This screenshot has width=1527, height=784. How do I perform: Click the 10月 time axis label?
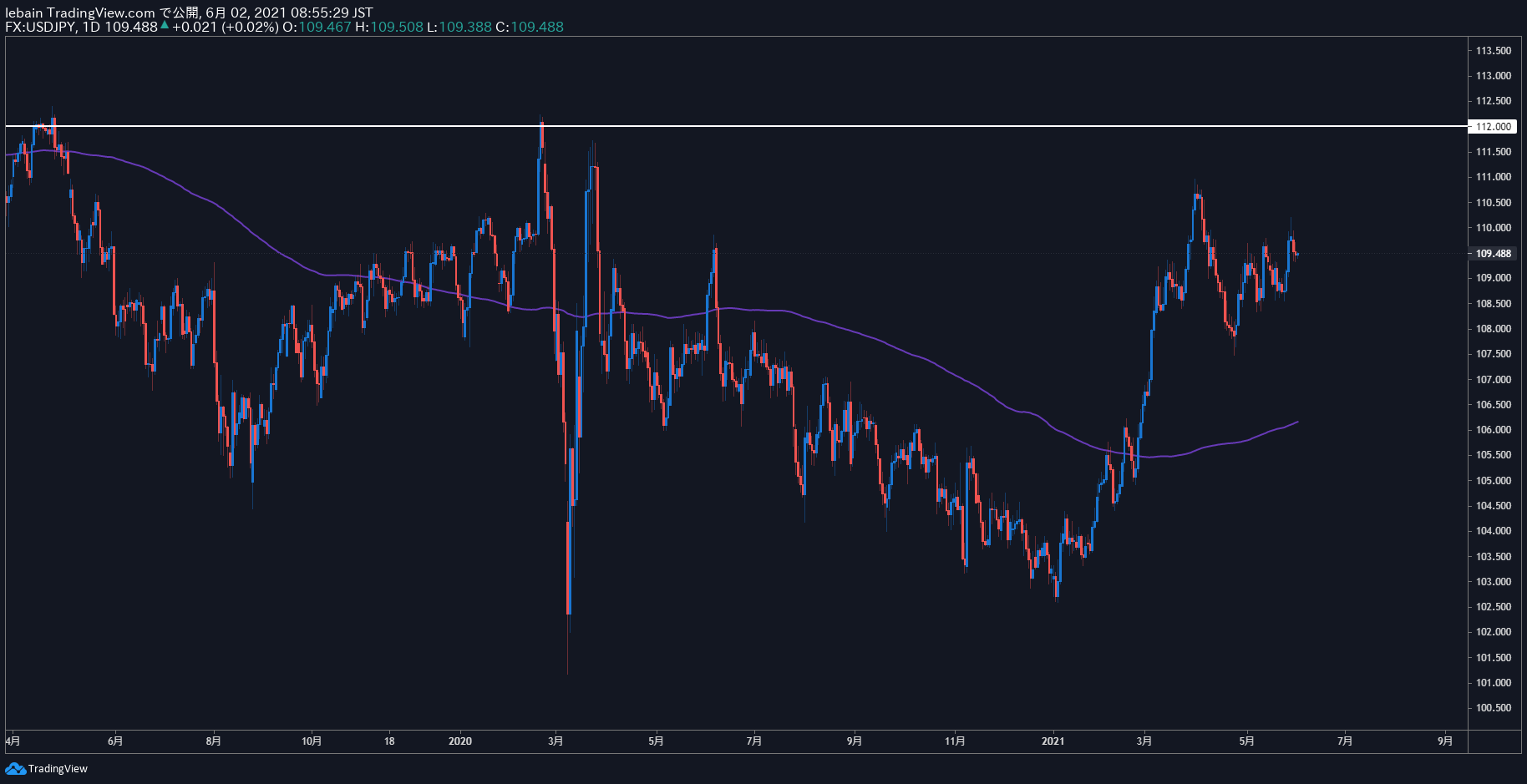312,741
